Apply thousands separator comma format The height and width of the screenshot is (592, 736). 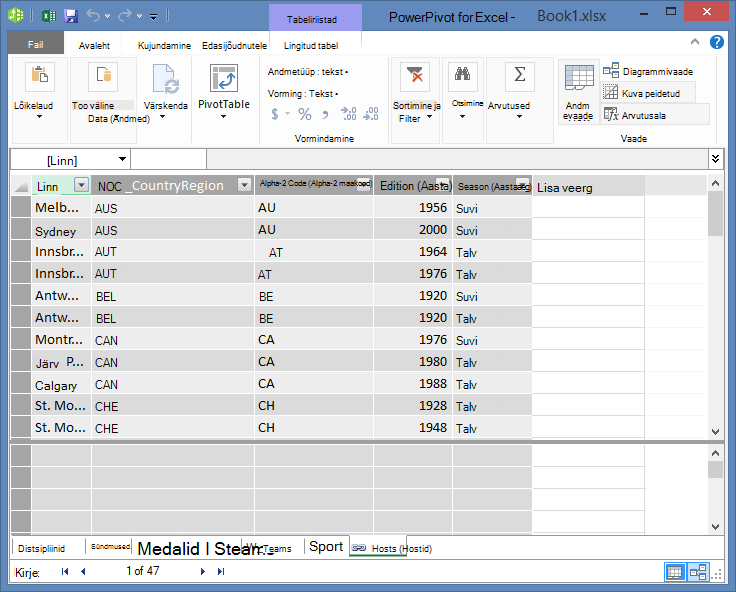coord(325,114)
